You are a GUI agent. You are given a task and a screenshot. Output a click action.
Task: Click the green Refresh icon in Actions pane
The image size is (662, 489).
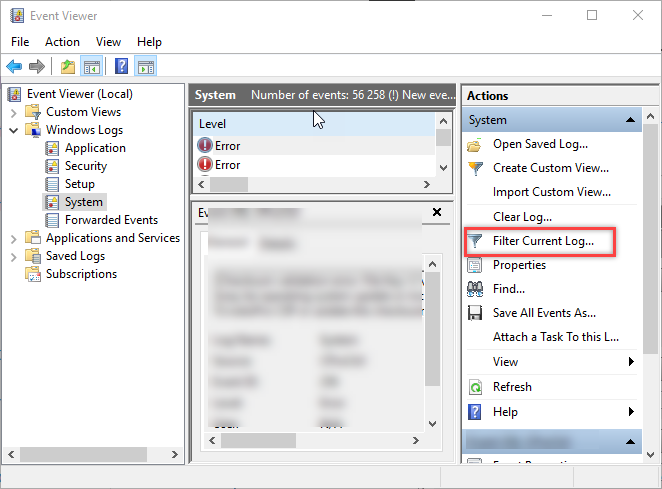coord(476,387)
